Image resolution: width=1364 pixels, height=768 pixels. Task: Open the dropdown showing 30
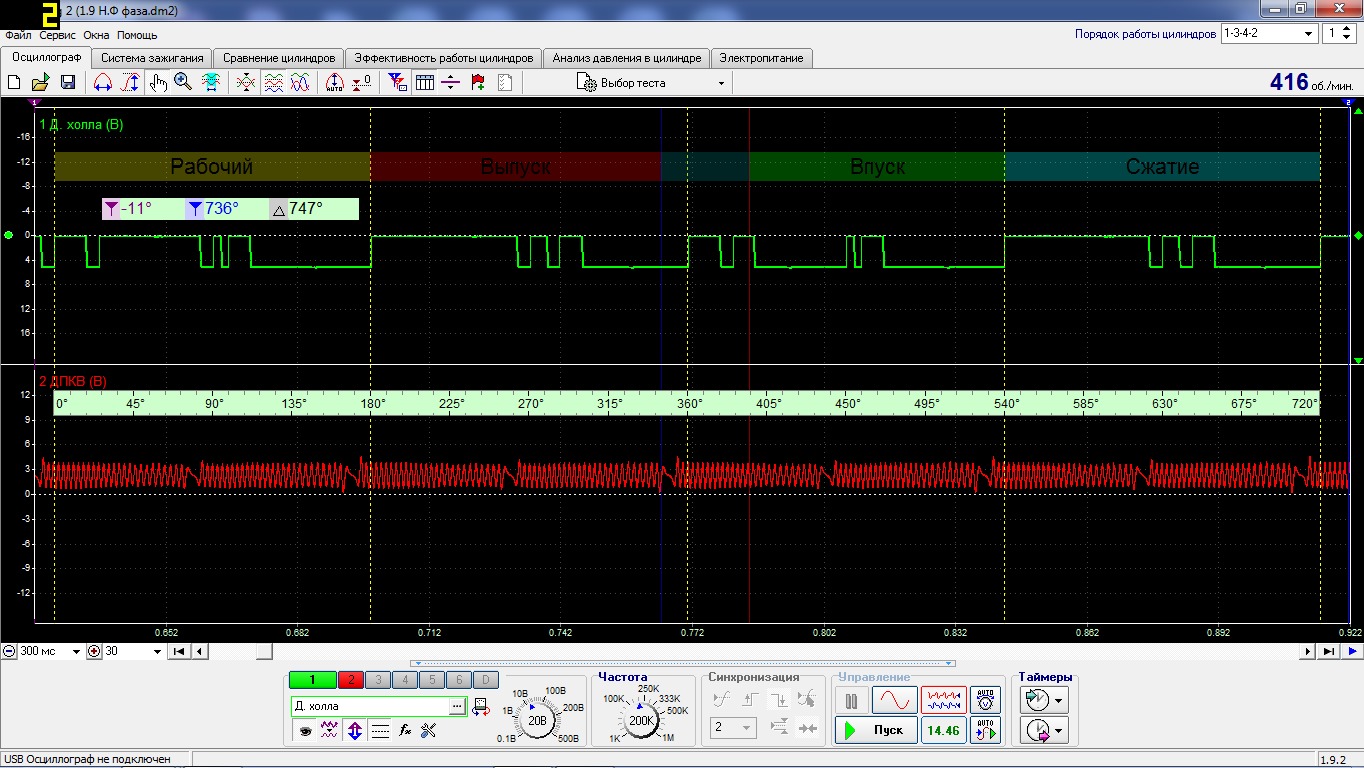pyautogui.click(x=133, y=651)
